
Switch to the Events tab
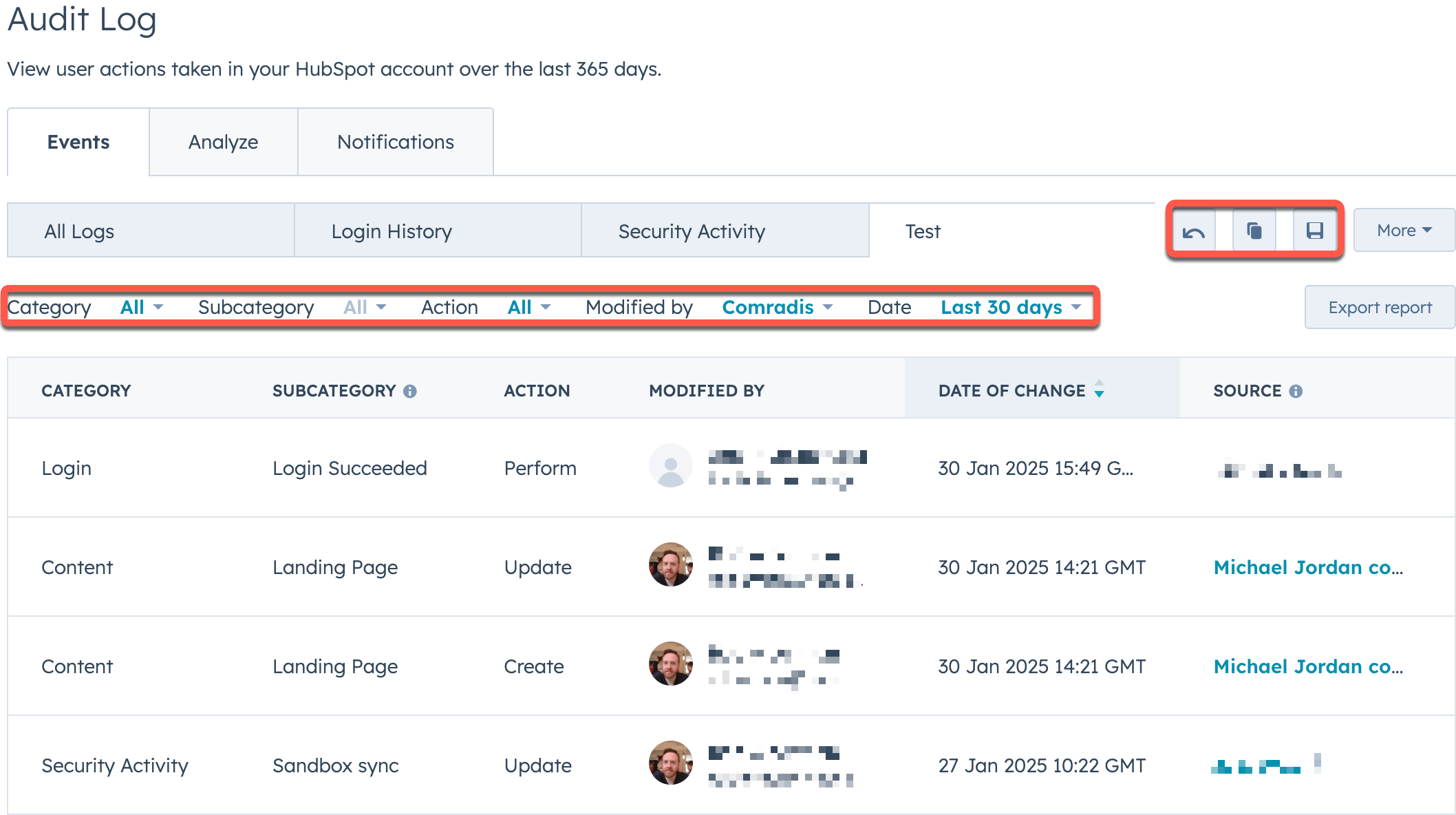pyautogui.click(x=78, y=142)
